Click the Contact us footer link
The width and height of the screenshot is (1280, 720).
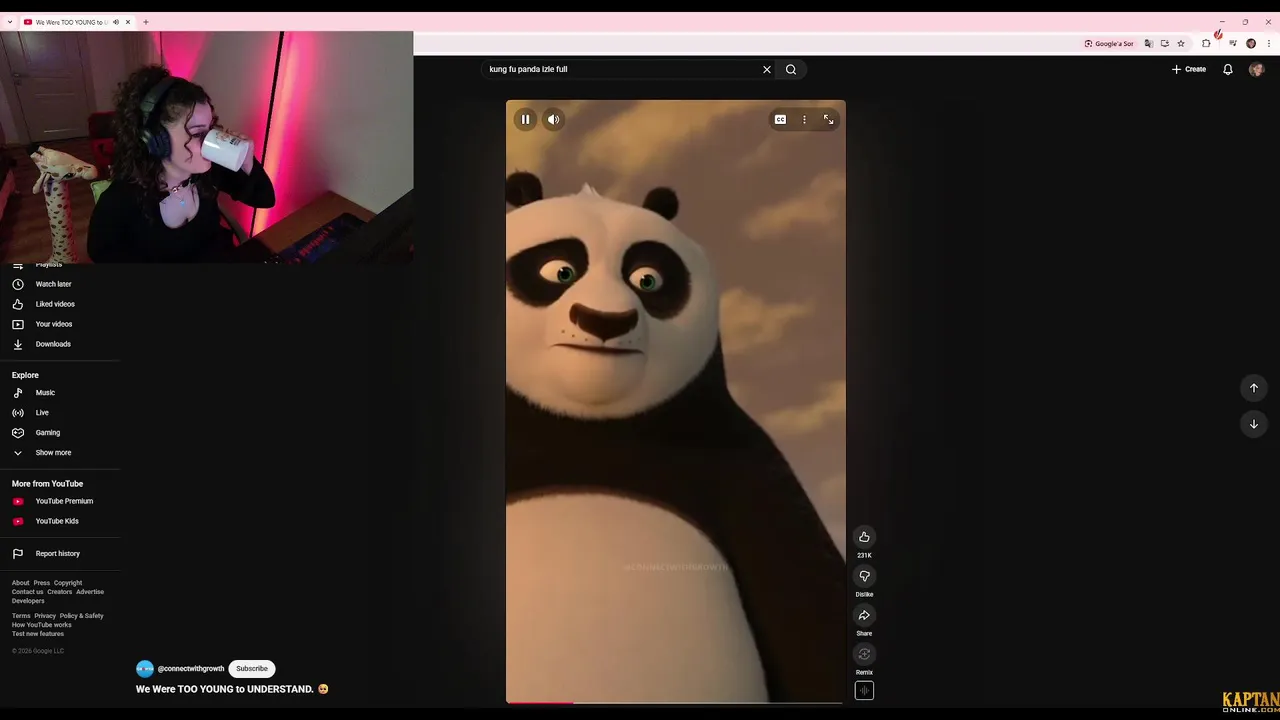[27, 592]
